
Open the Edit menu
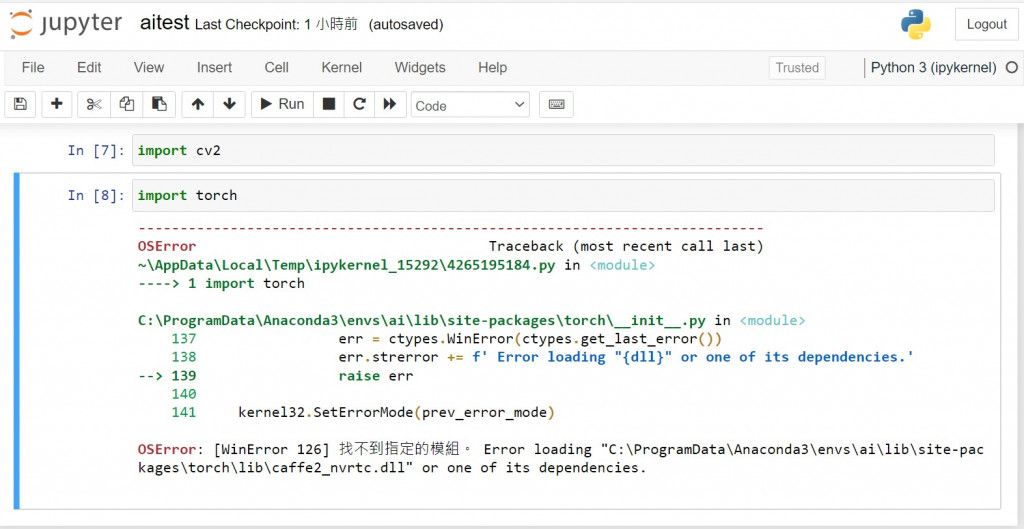tap(89, 67)
